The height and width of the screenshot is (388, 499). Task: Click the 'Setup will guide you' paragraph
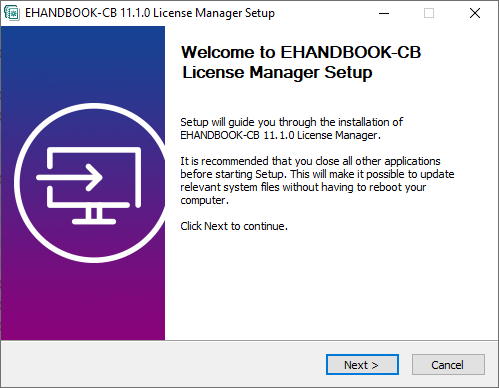[x=291, y=129]
